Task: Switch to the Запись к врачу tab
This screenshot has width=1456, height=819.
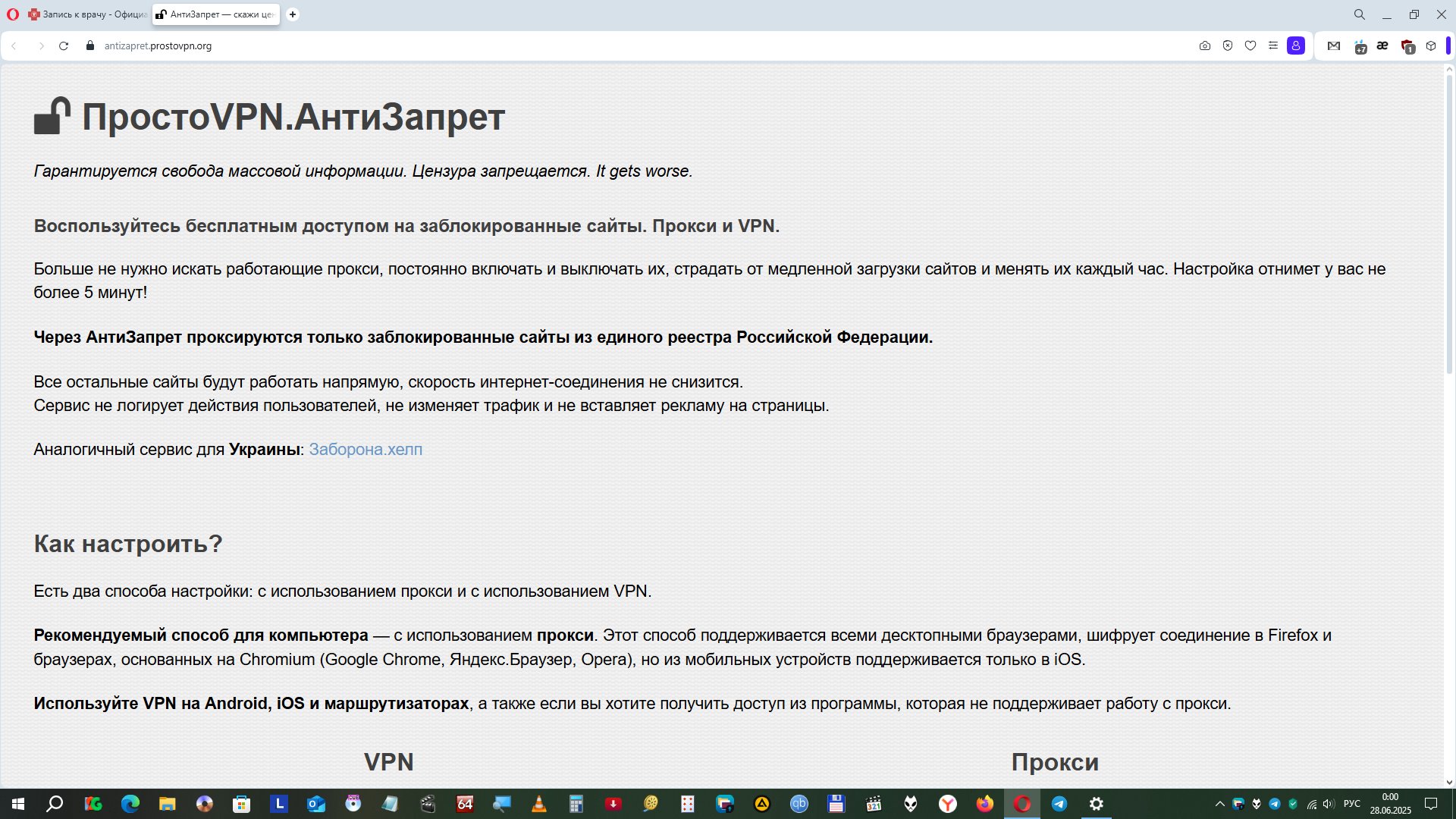Action: click(x=87, y=14)
